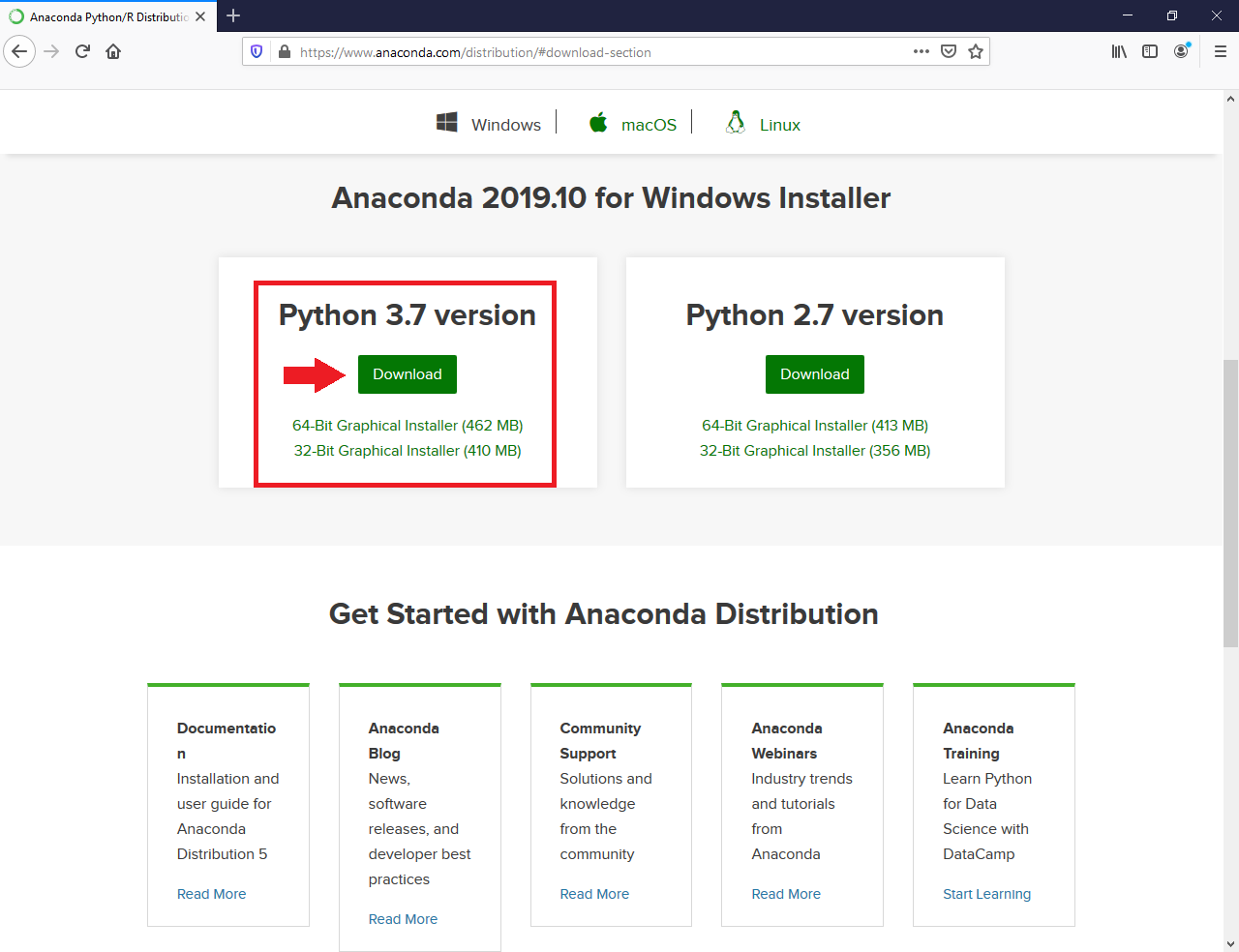Image resolution: width=1239 pixels, height=952 pixels.
Task: Close the Anaconda Python/R Distribution tab
Action: click(200, 16)
